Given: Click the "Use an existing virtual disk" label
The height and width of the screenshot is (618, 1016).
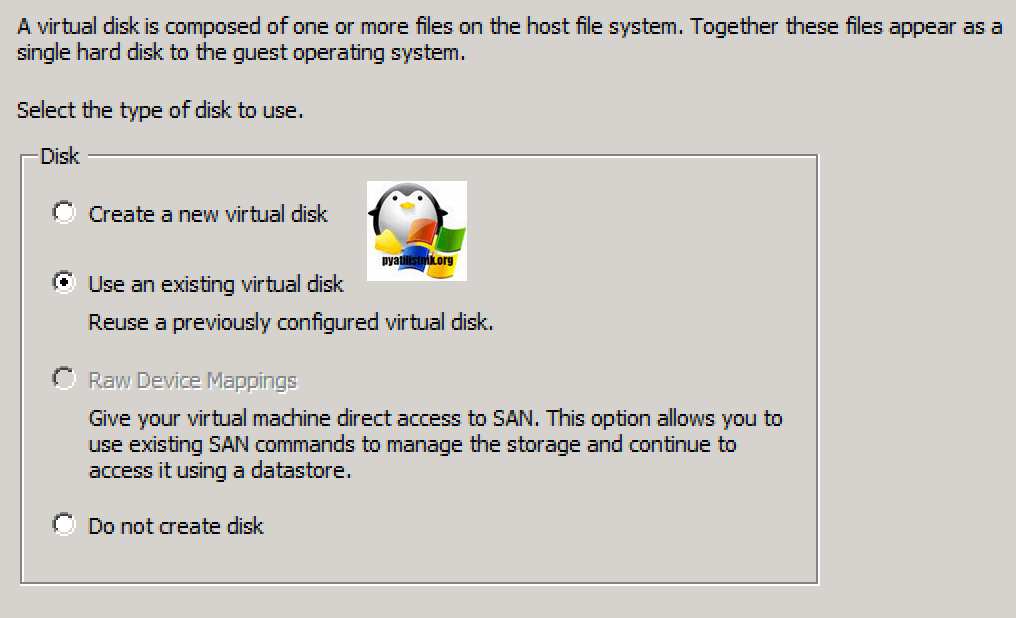Looking at the screenshot, I should [x=216, y=284].
